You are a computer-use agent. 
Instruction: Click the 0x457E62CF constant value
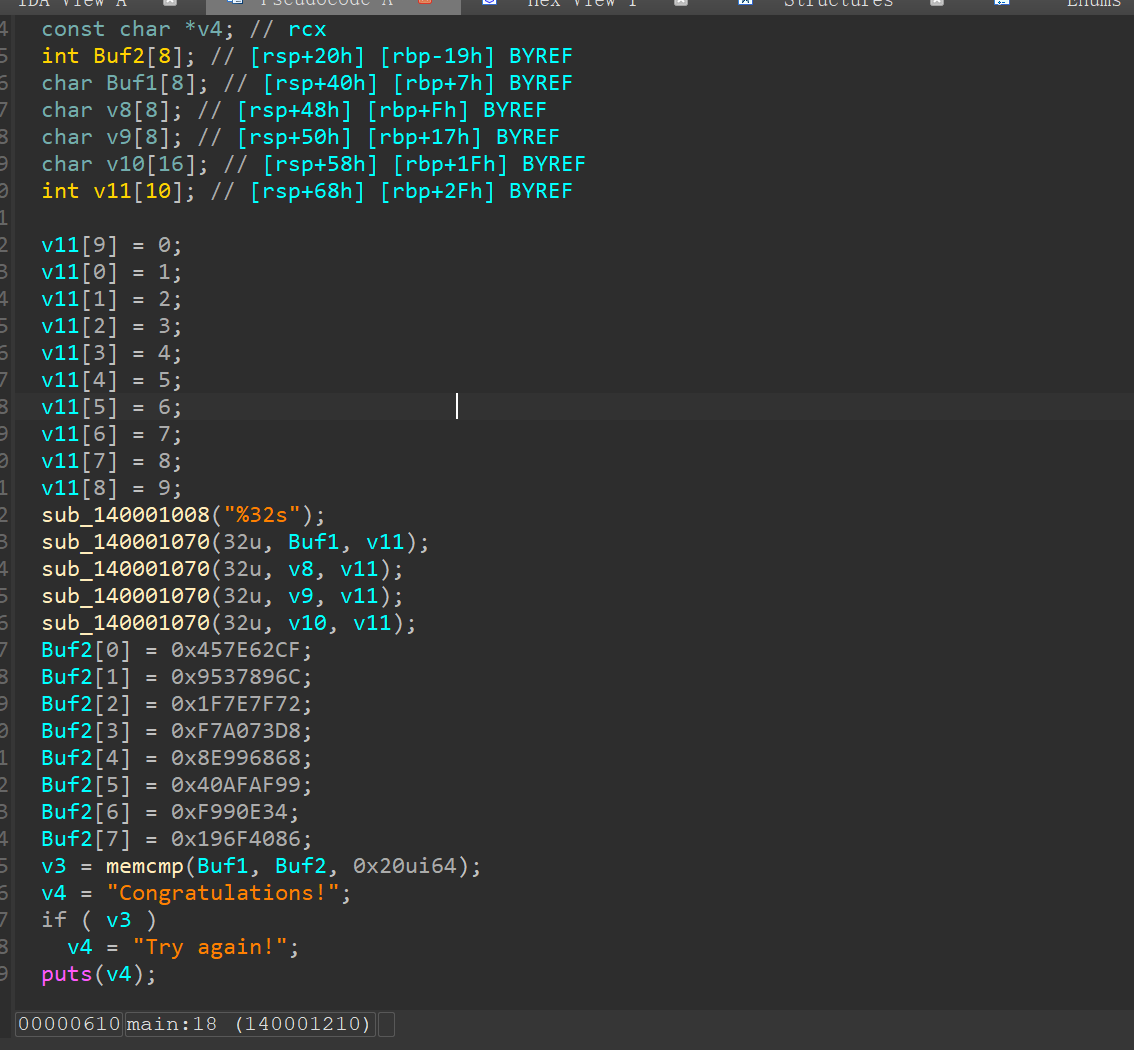click(x=242, y=650)
